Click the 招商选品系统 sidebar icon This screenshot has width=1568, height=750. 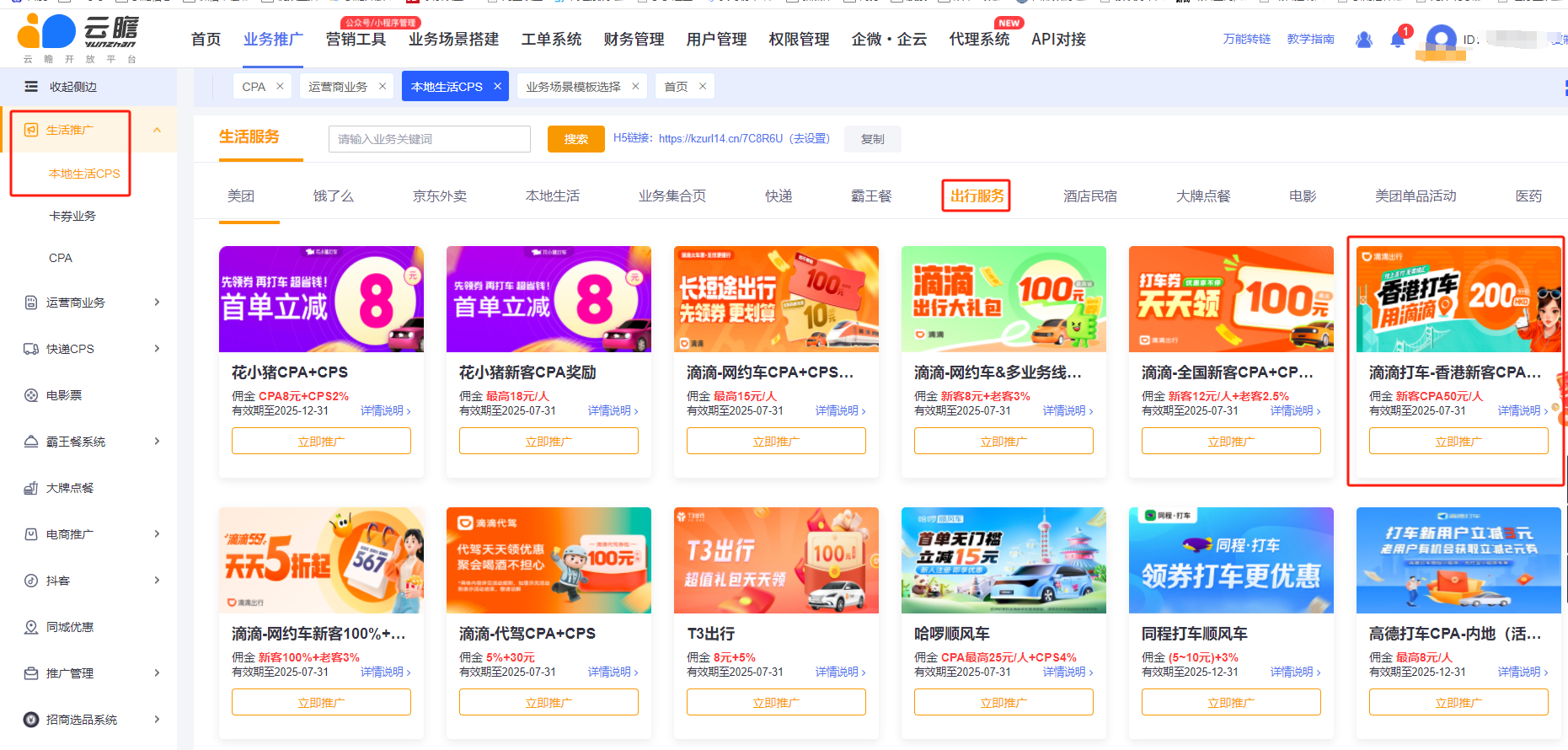[x=31, y=720]
